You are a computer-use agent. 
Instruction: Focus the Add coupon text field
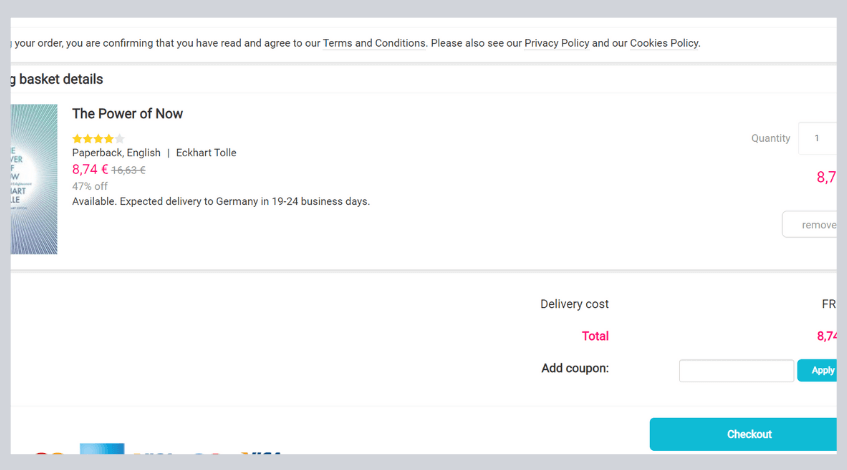[x=736, y=371]
